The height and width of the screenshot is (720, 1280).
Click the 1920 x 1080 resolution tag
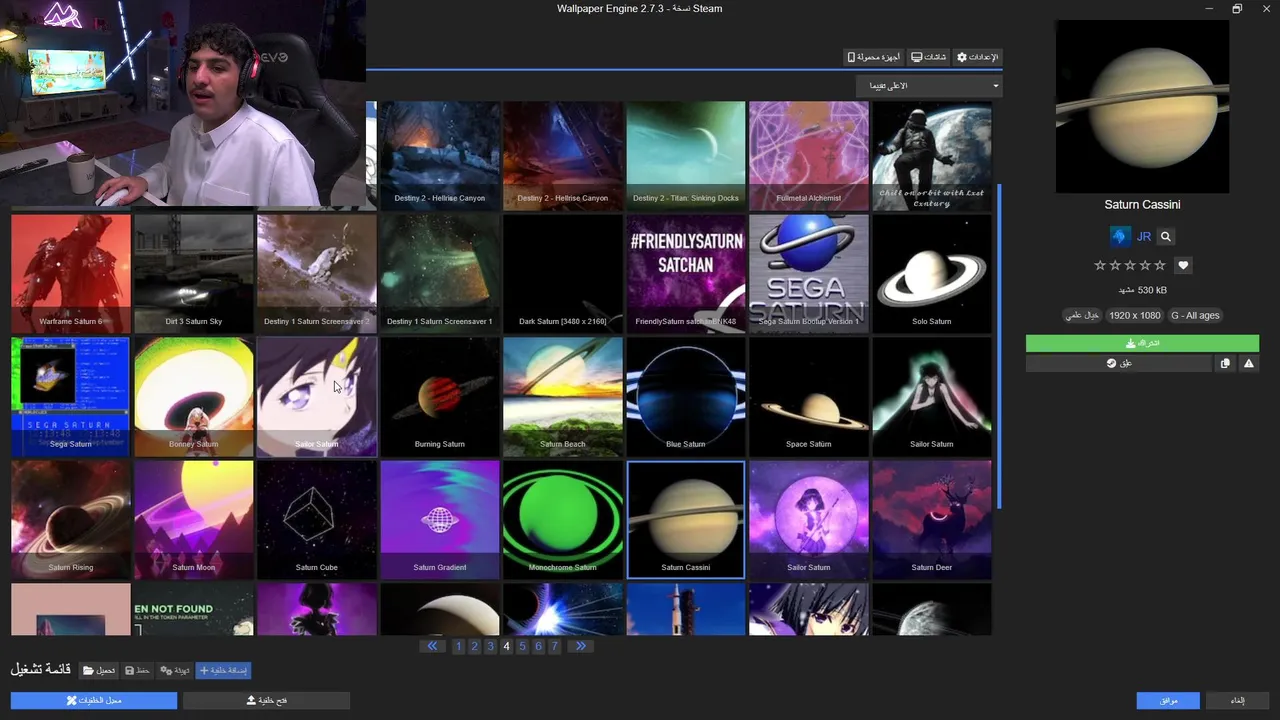1134,315
